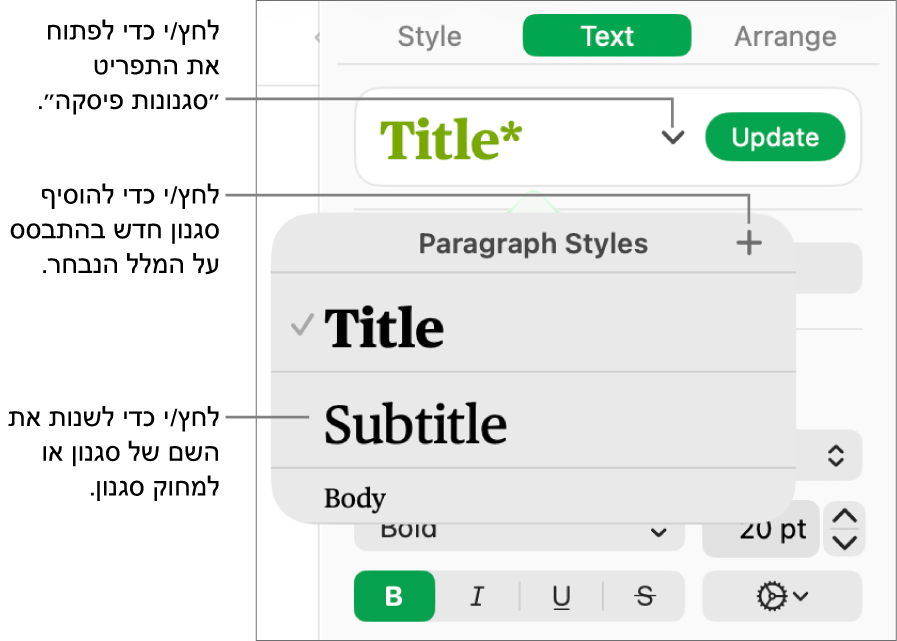
Task: Click the Update style button
Action: point(775,137)
